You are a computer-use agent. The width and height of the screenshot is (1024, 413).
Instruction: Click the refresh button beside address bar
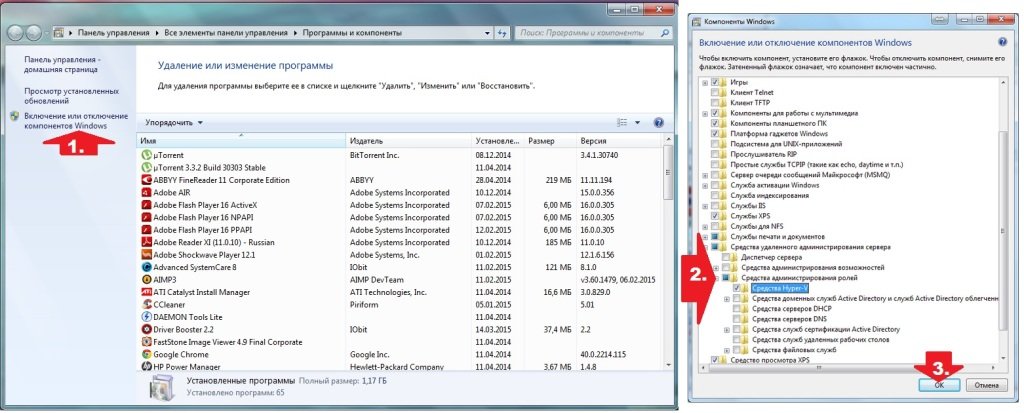click(502, 32)
